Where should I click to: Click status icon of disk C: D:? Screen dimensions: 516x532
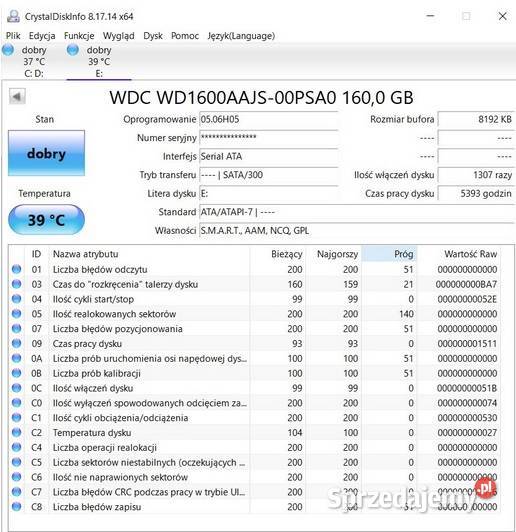[x=8, y=50]
